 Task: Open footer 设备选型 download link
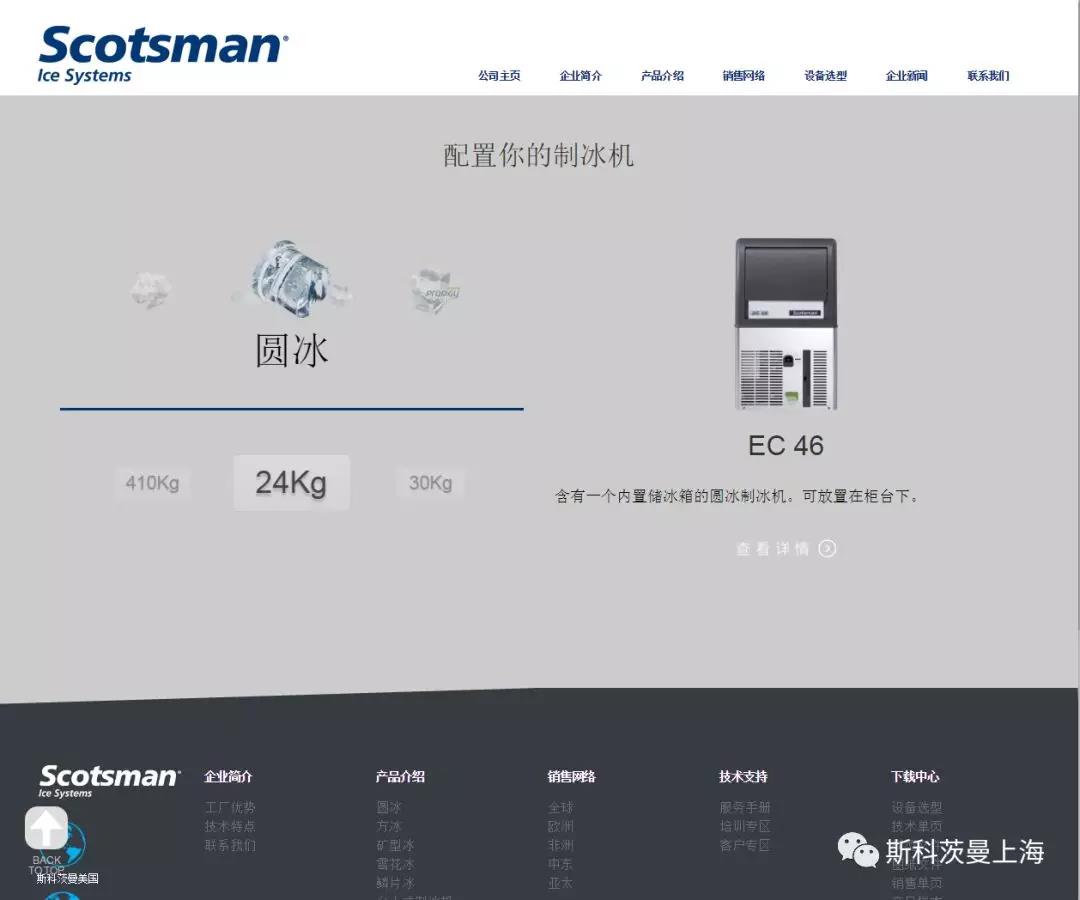917,807
